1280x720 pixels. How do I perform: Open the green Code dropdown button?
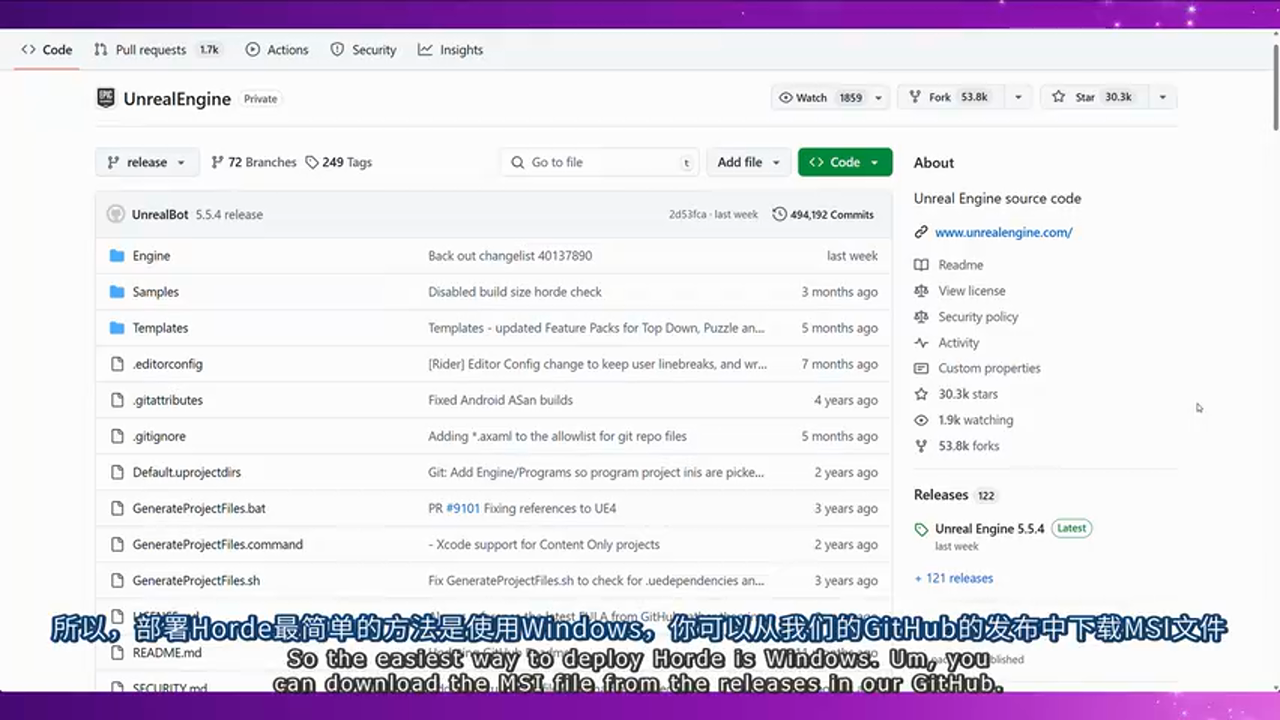tap(844, 162)
